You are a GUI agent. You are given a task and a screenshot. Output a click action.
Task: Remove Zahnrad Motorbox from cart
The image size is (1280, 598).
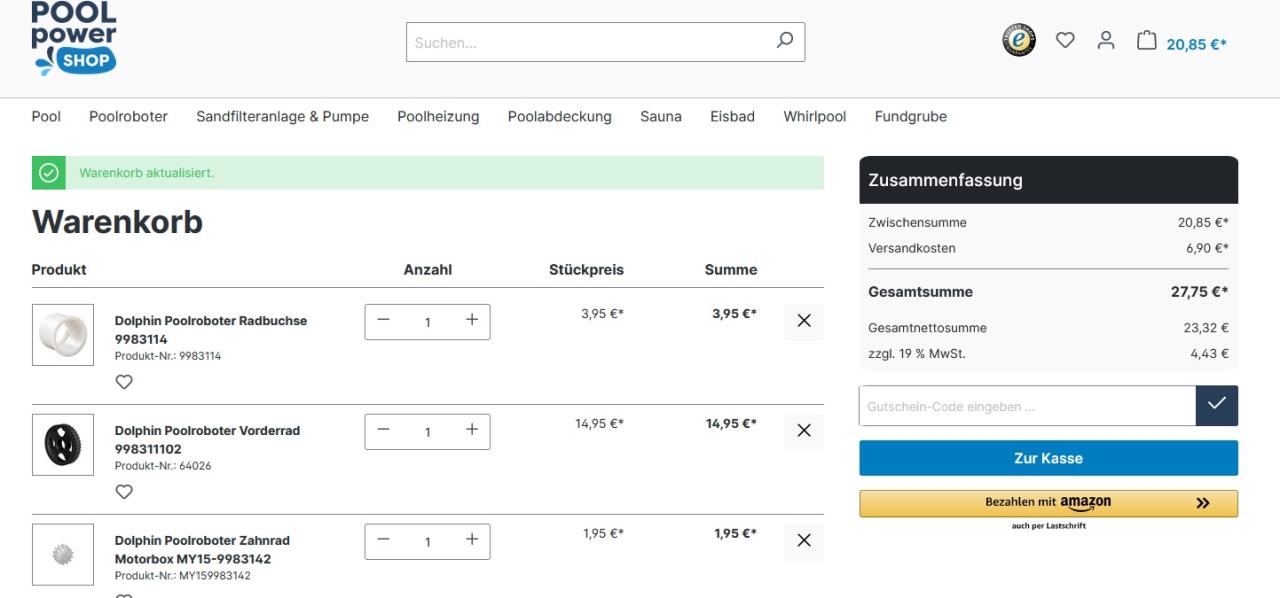click(804, 541)
